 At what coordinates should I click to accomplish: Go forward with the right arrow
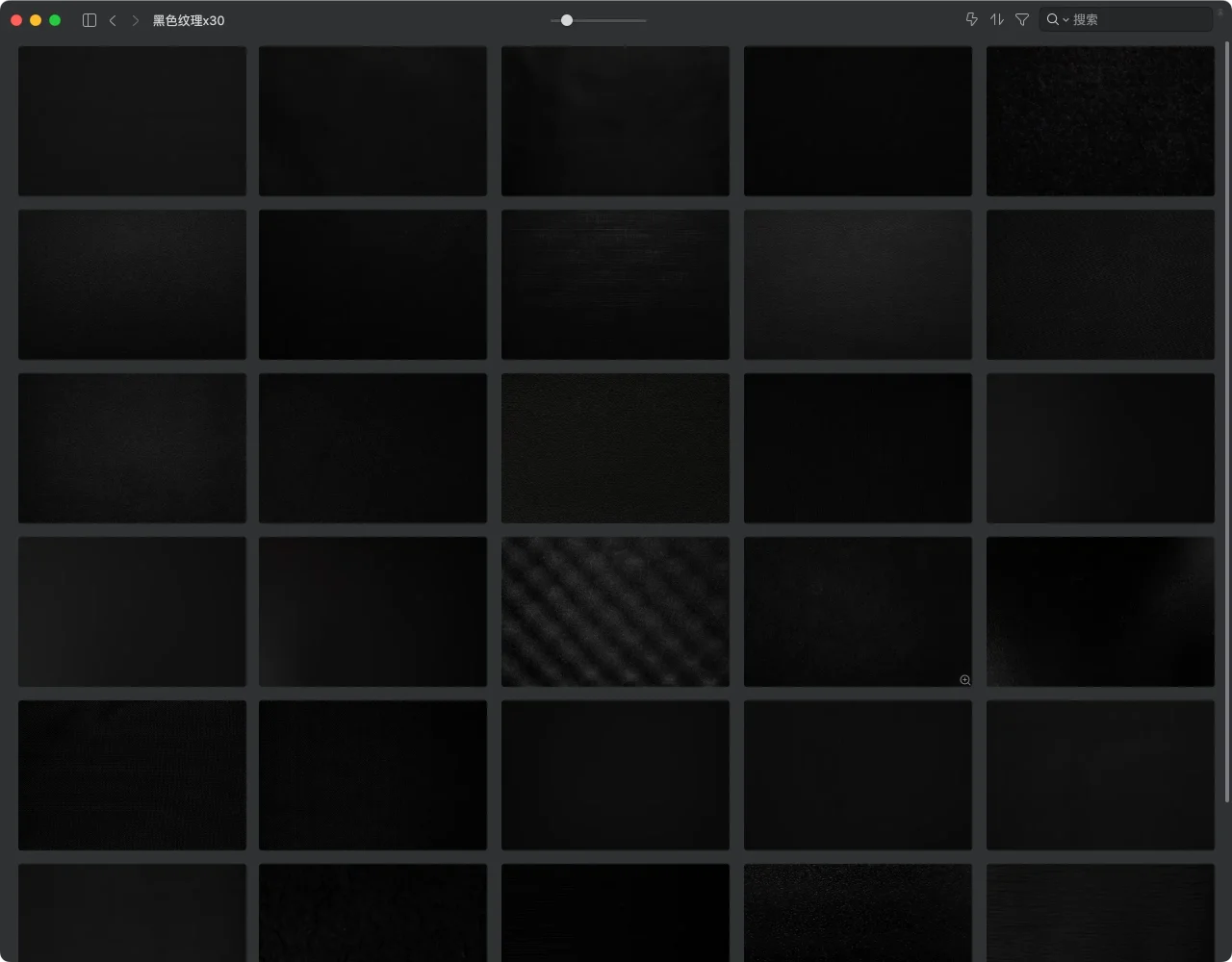point(135,20)
